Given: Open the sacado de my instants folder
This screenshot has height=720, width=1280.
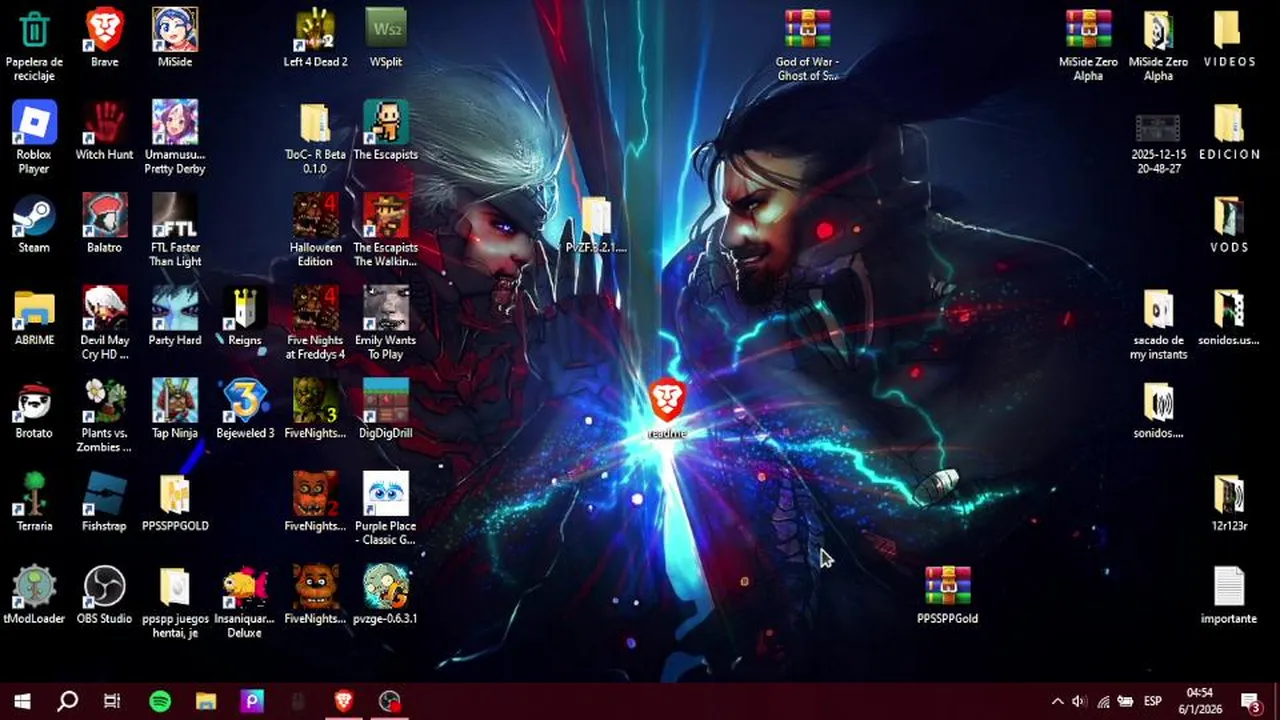Looking at the screenshot, I should click(x=1158, y=324).
